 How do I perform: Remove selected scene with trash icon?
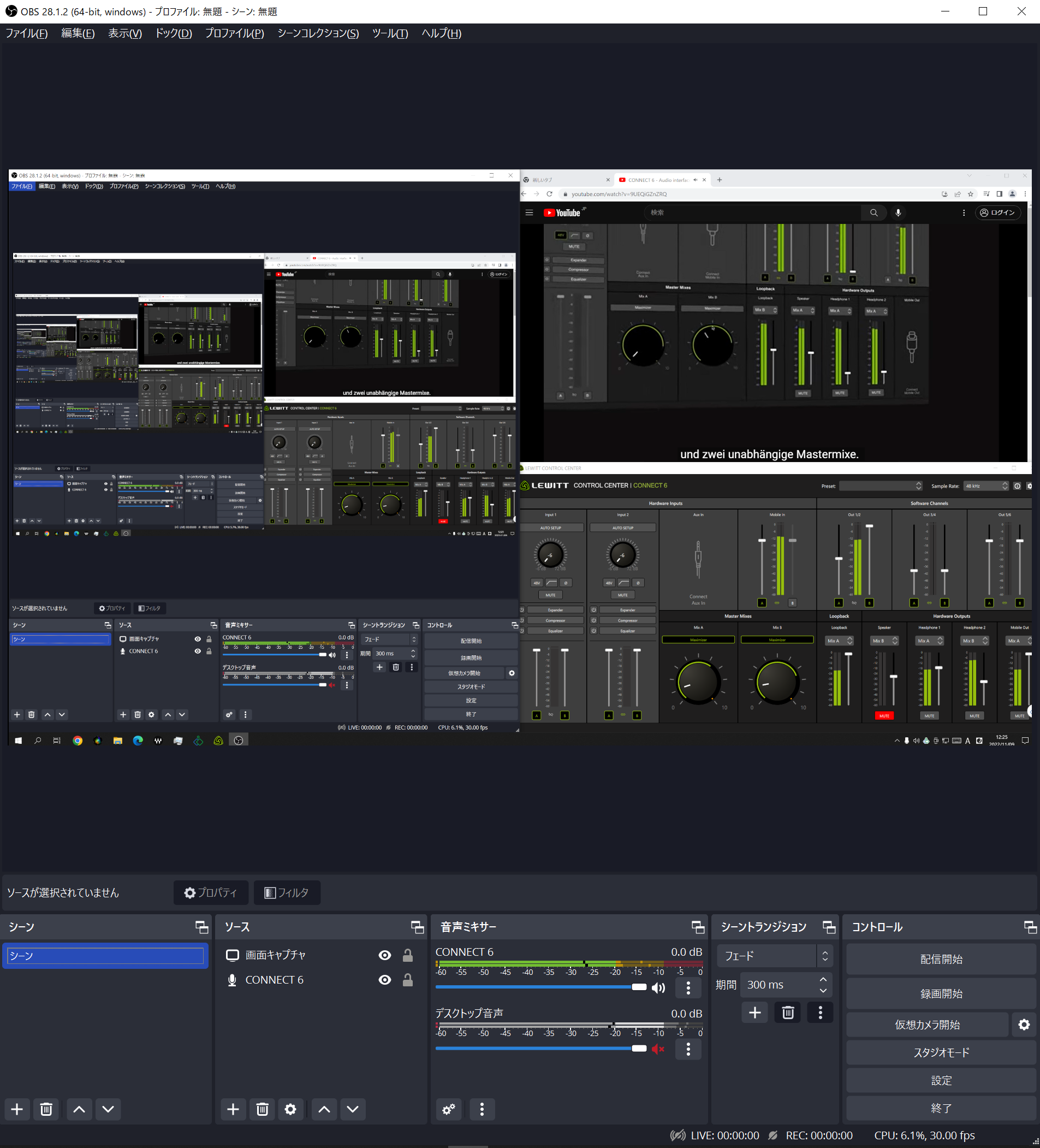pyautogui.click(x=46, y=1109)
